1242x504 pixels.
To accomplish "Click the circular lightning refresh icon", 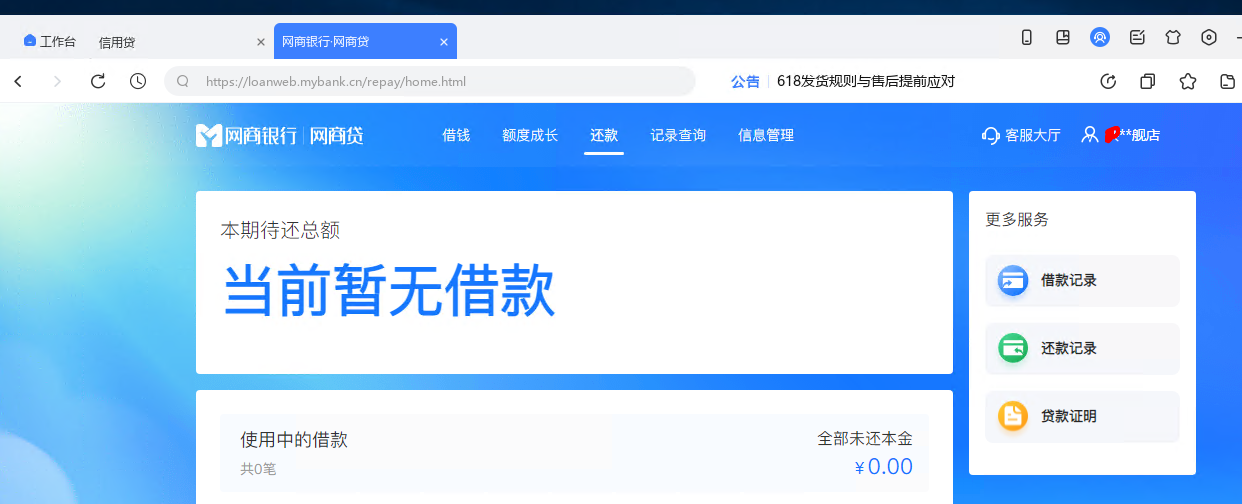I will (1108, 81).
